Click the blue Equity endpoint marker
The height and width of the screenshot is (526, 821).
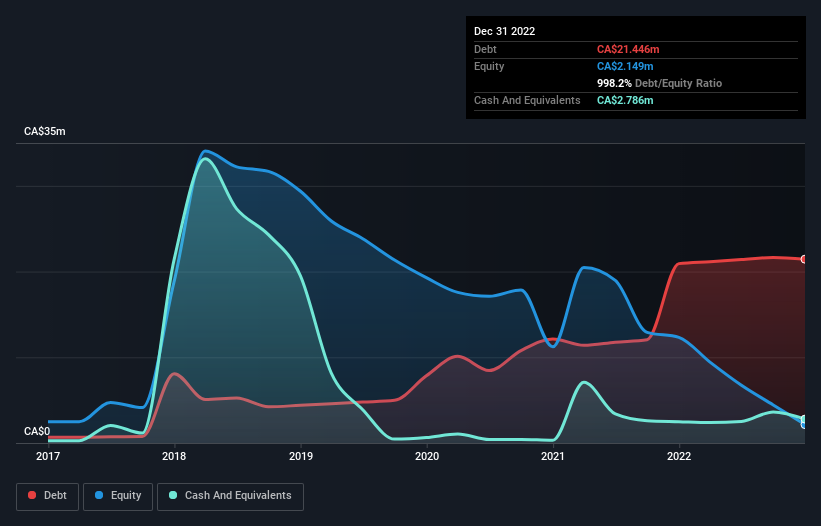coord(804,424)
